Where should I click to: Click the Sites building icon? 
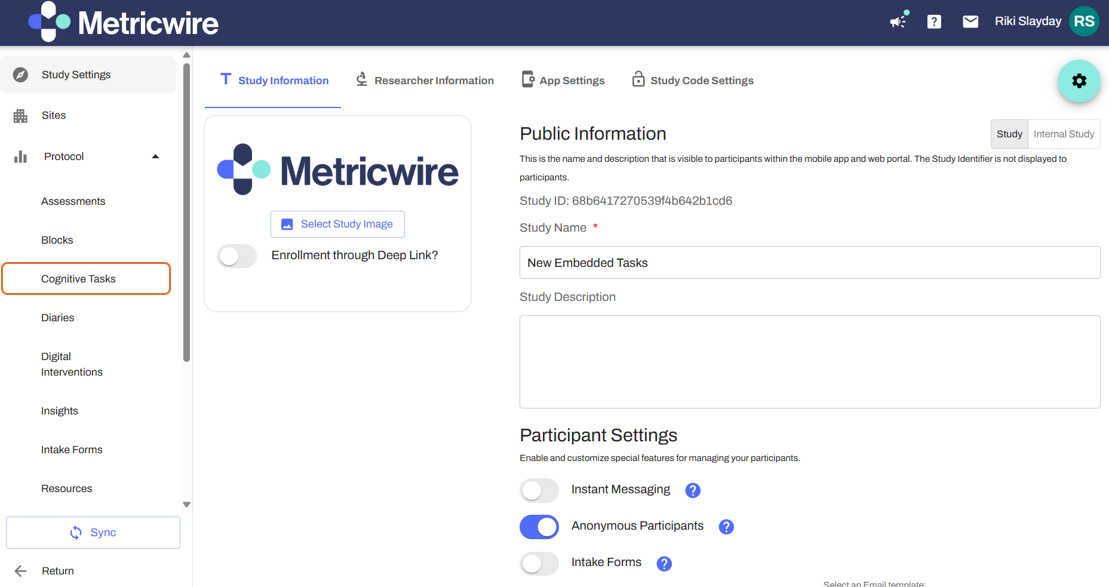pyautogui.click(x=20, y=116)
